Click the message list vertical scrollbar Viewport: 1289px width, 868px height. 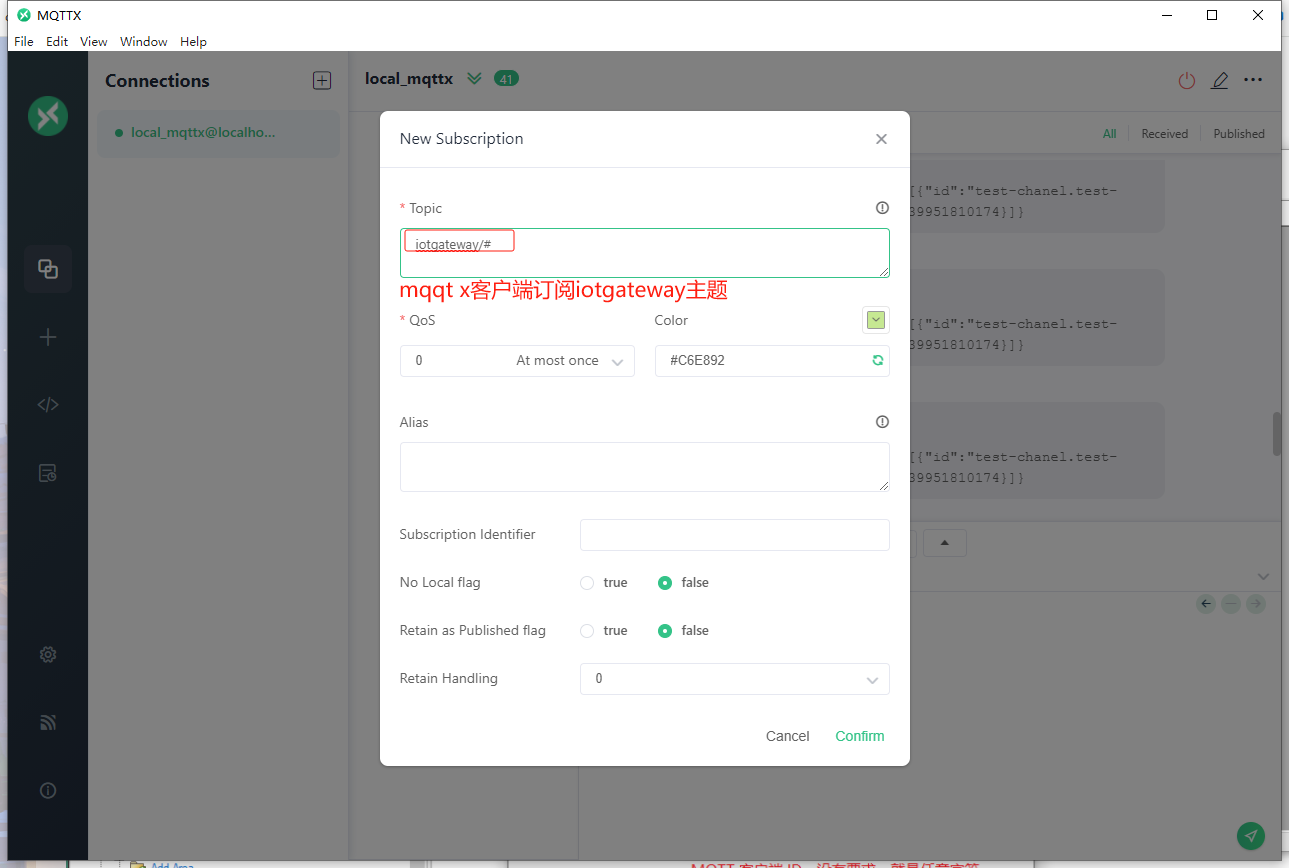pyautogui.click(x=1277, y=434)
